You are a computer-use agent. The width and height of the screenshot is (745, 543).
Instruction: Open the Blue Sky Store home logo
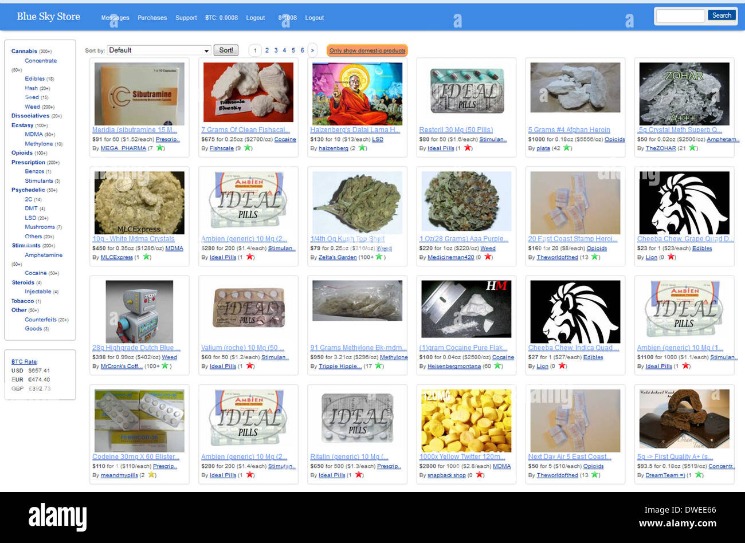point(48,17)
